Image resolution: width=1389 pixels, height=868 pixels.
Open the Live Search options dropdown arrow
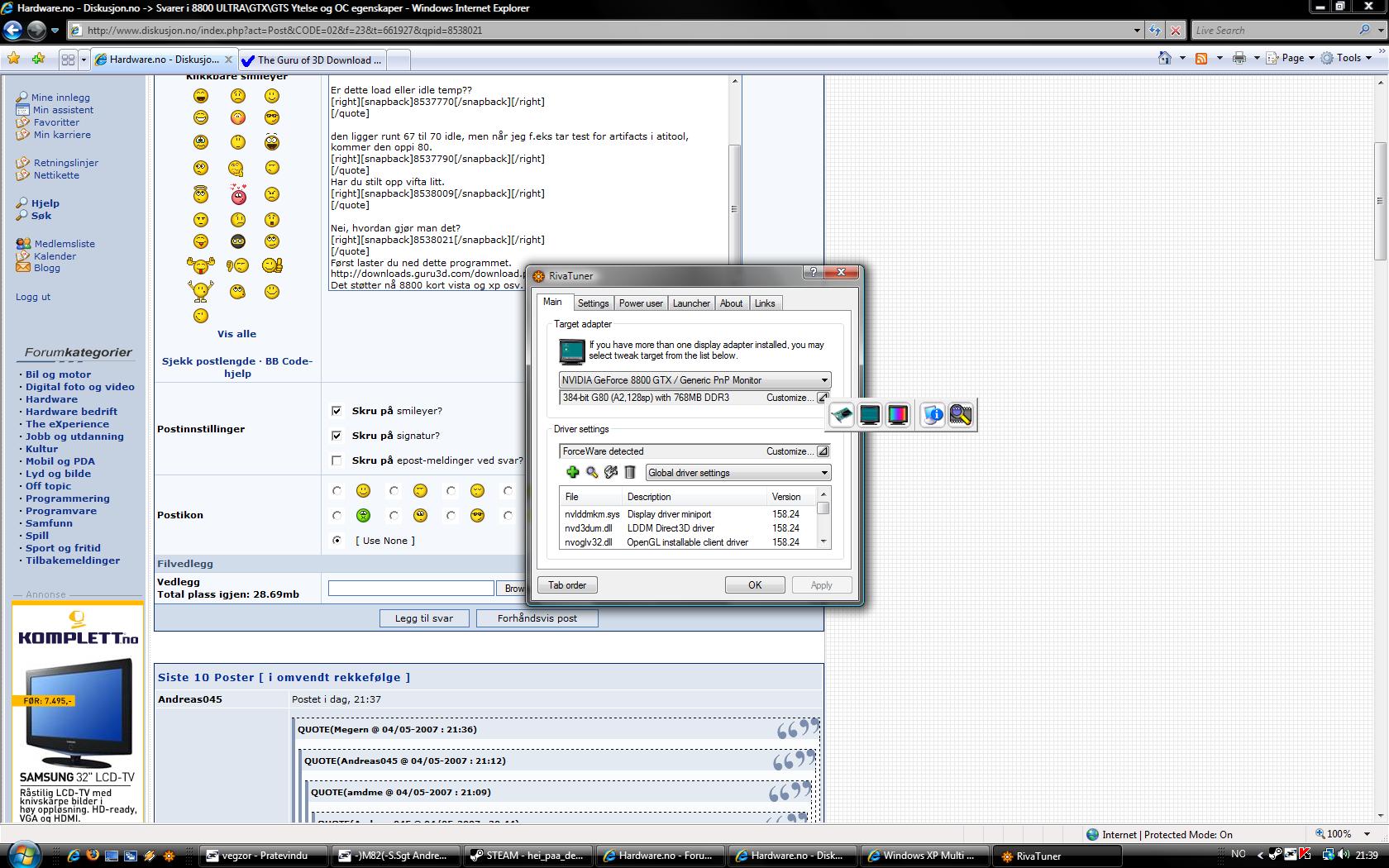click(x=1380, y=31)
